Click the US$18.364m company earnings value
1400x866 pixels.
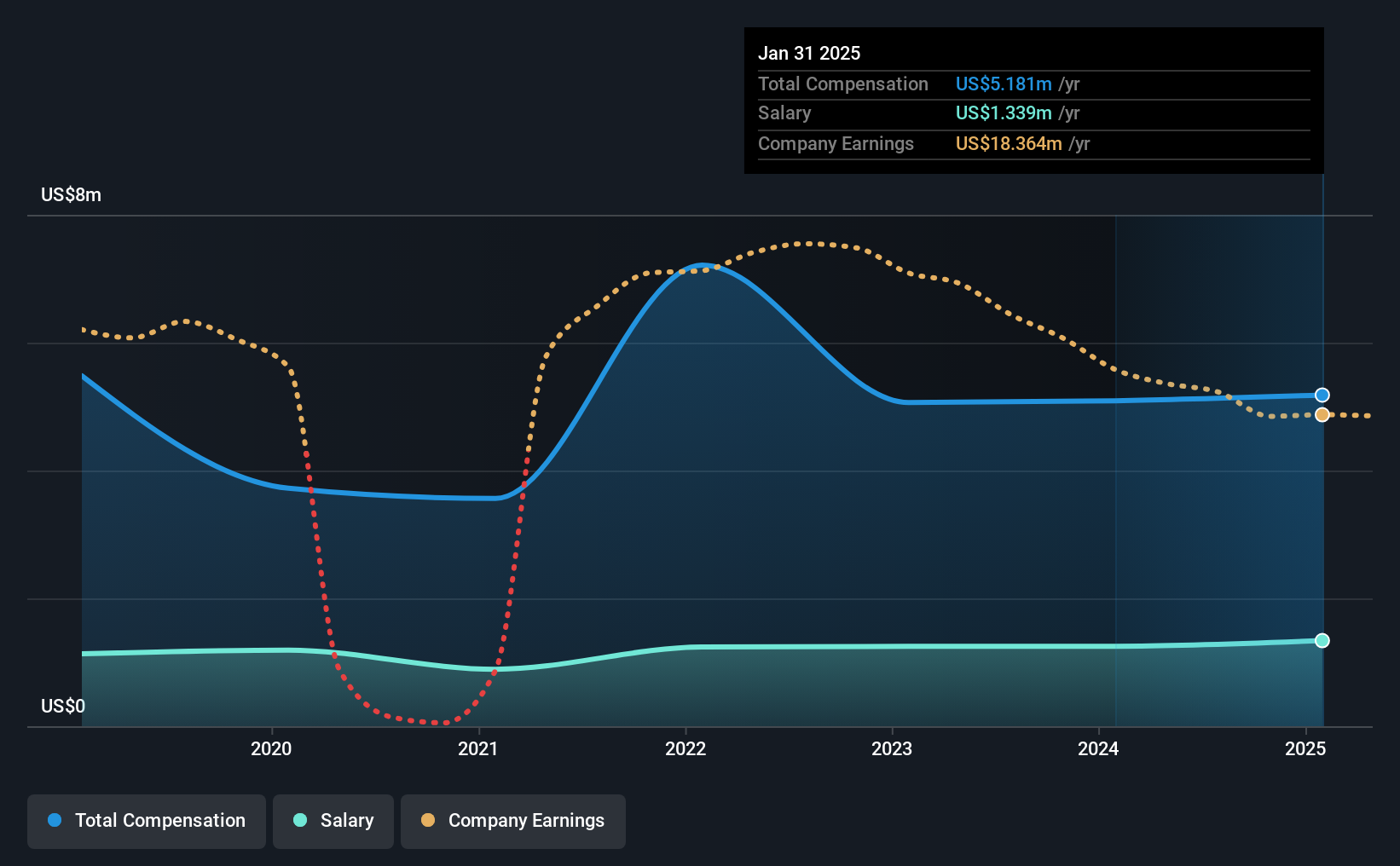pyautogui.click(x=1009, y=143)
